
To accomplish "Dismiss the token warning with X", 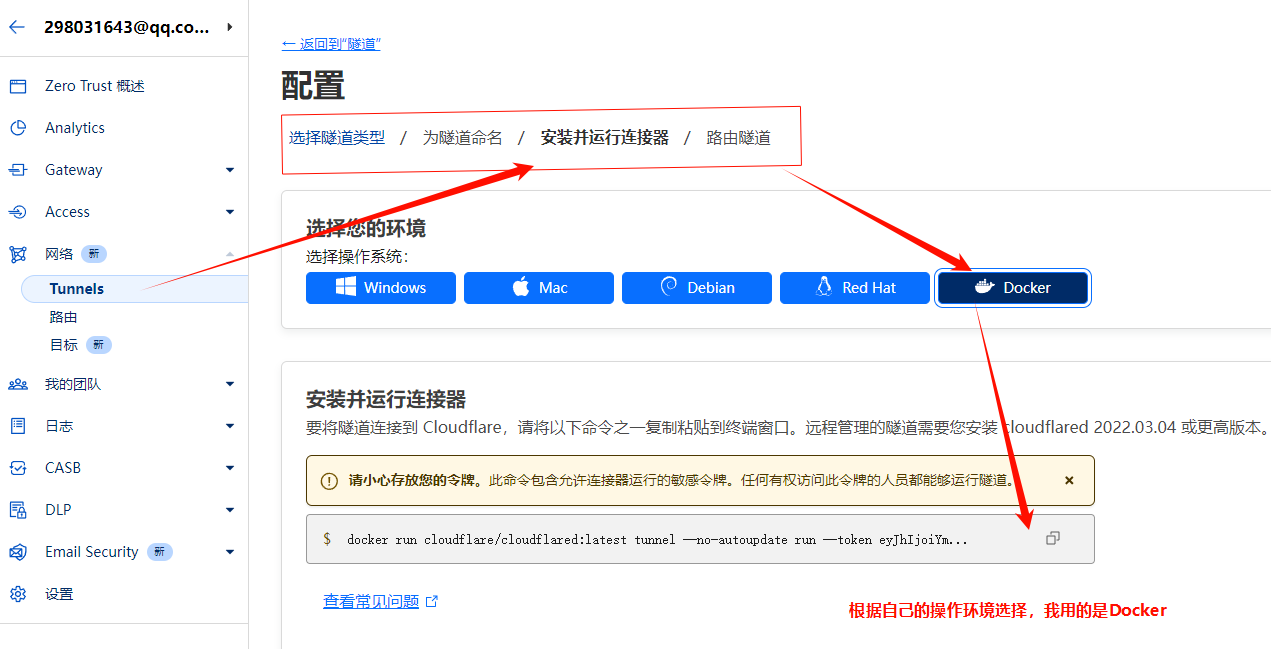I will 1069,481.
